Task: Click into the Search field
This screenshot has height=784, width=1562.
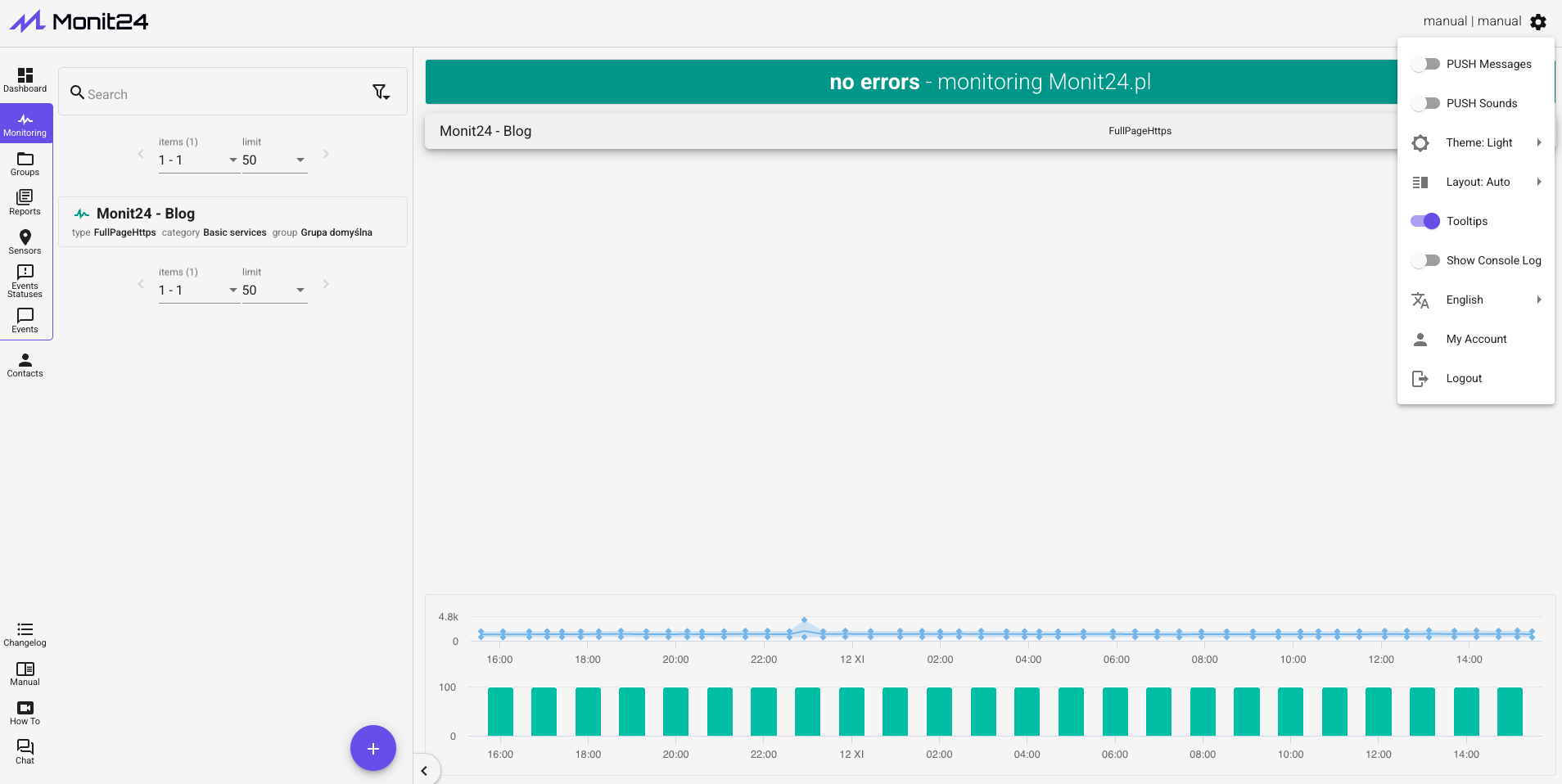Action: [221, 94]
